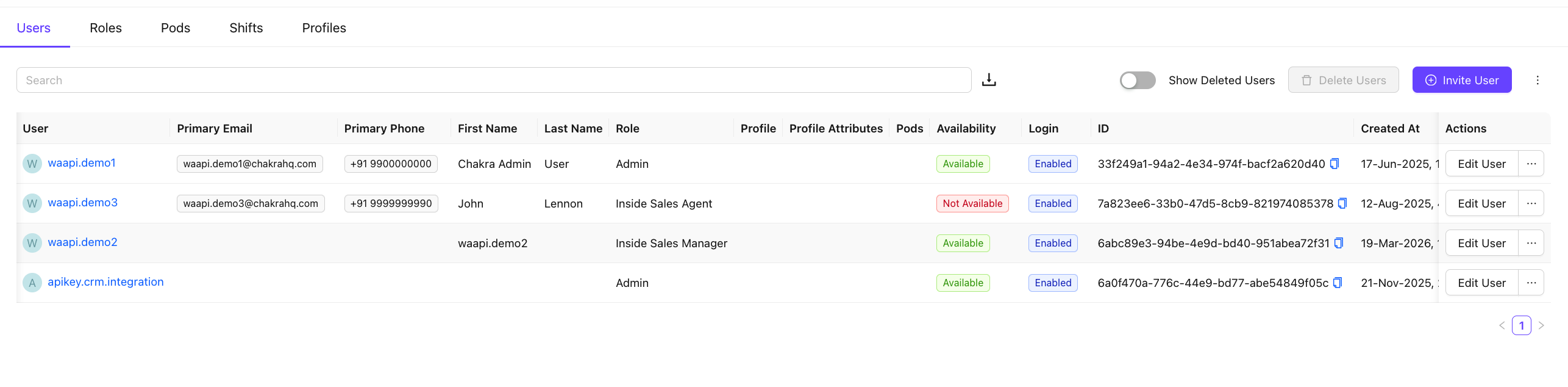This screenshot has height=387, width=1568.
Task: Click phone +91 9999999990 tag
Action: click(x=391, y=203)
